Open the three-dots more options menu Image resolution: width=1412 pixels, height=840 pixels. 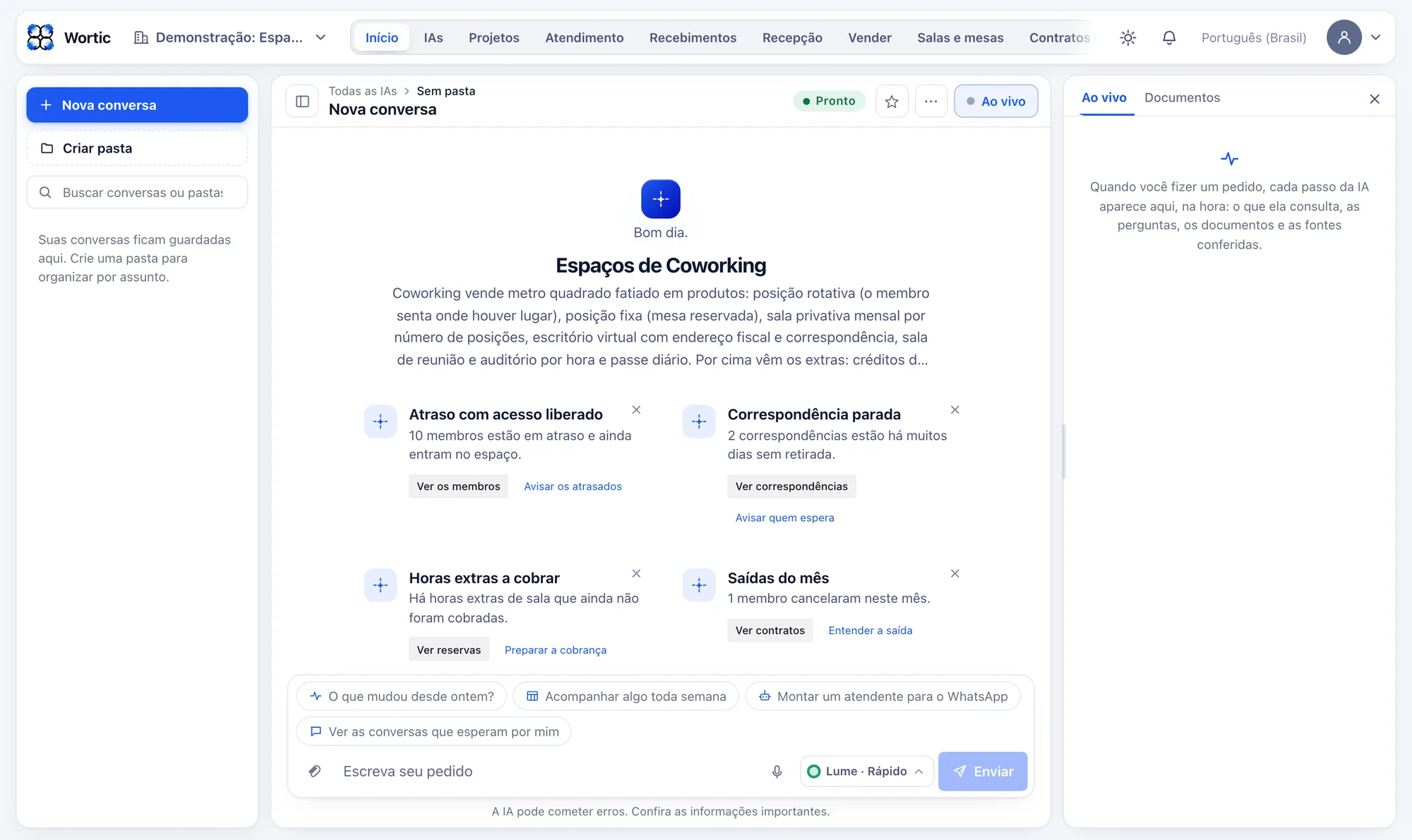931,101
